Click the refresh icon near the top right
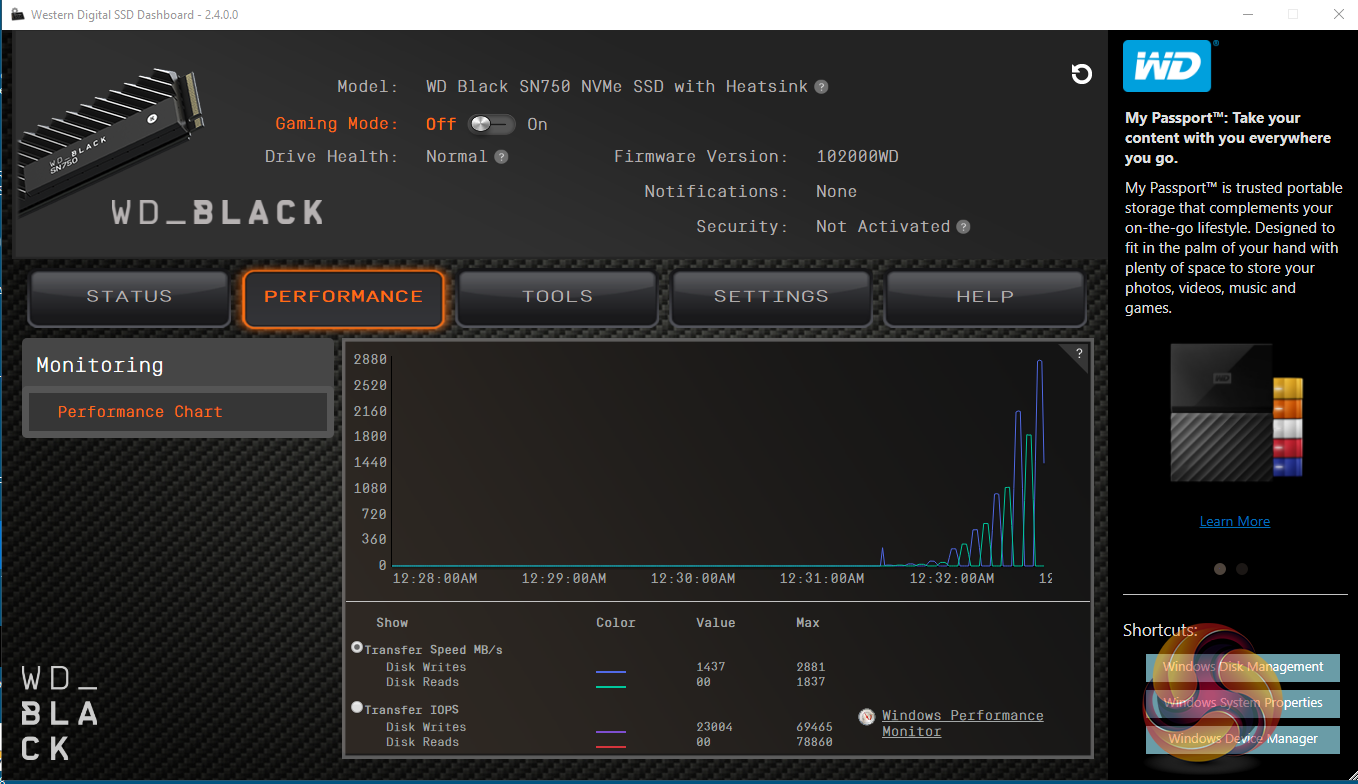 point(1081,74)
